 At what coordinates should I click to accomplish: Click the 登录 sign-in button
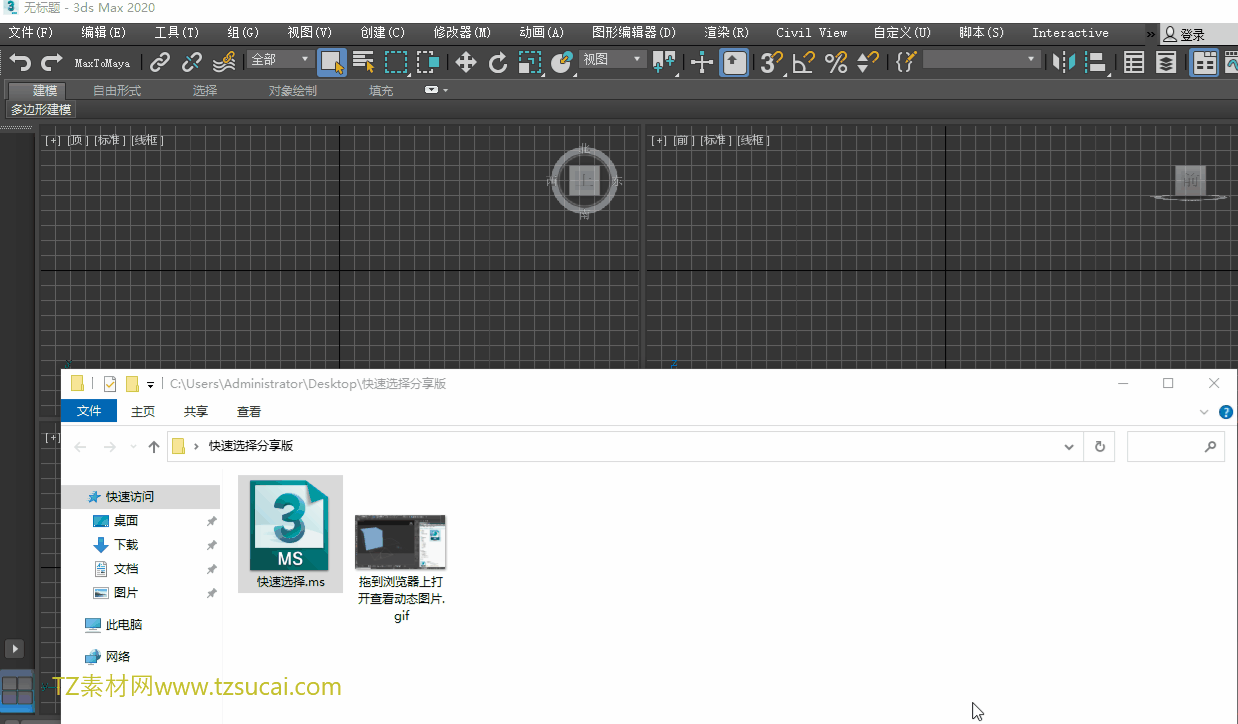tap(1186, 35)
